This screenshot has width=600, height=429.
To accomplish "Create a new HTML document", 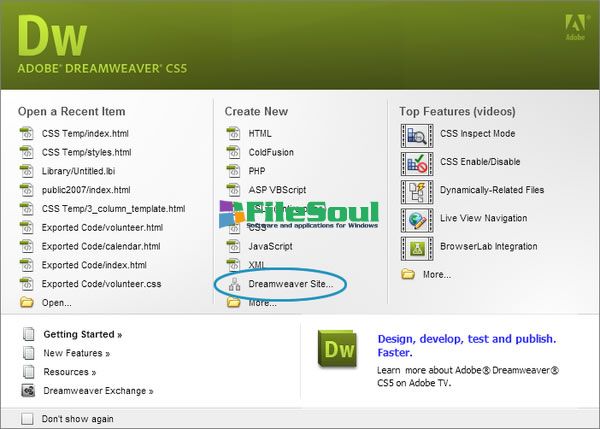I will (259, 133).
